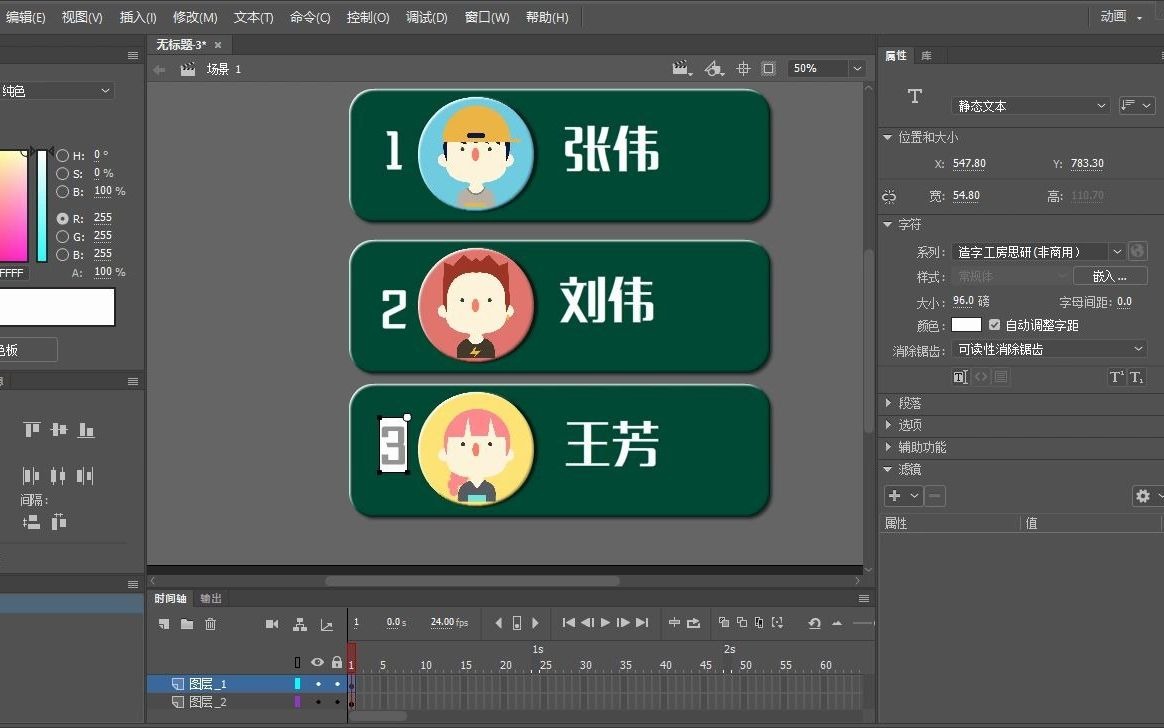Click the Add Camera icon
The height and width of the screenshot is (728, 1164).
(x=272, y=623)
